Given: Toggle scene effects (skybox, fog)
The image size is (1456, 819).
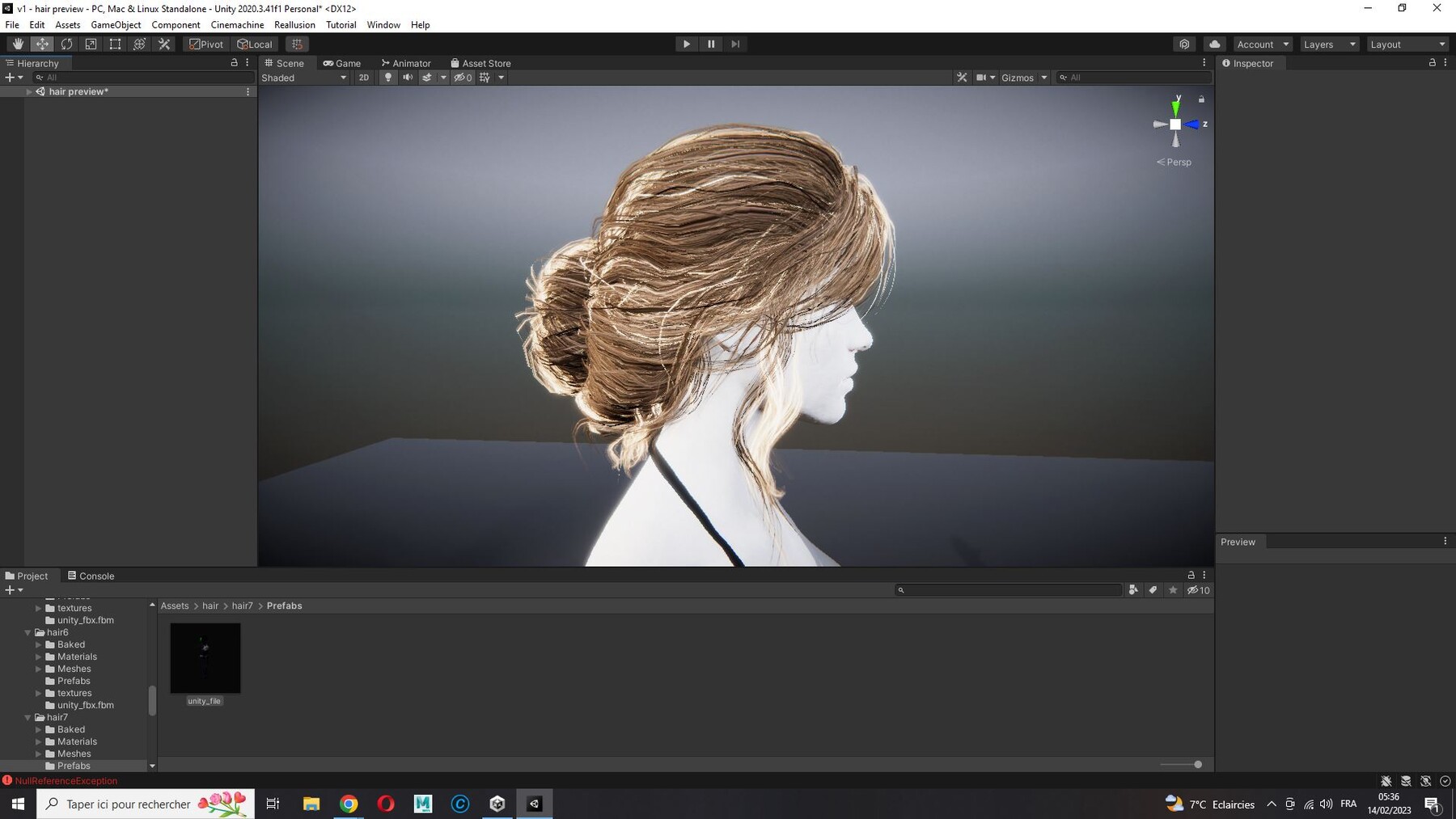Looking at the screenshot, I should (427, 78).
